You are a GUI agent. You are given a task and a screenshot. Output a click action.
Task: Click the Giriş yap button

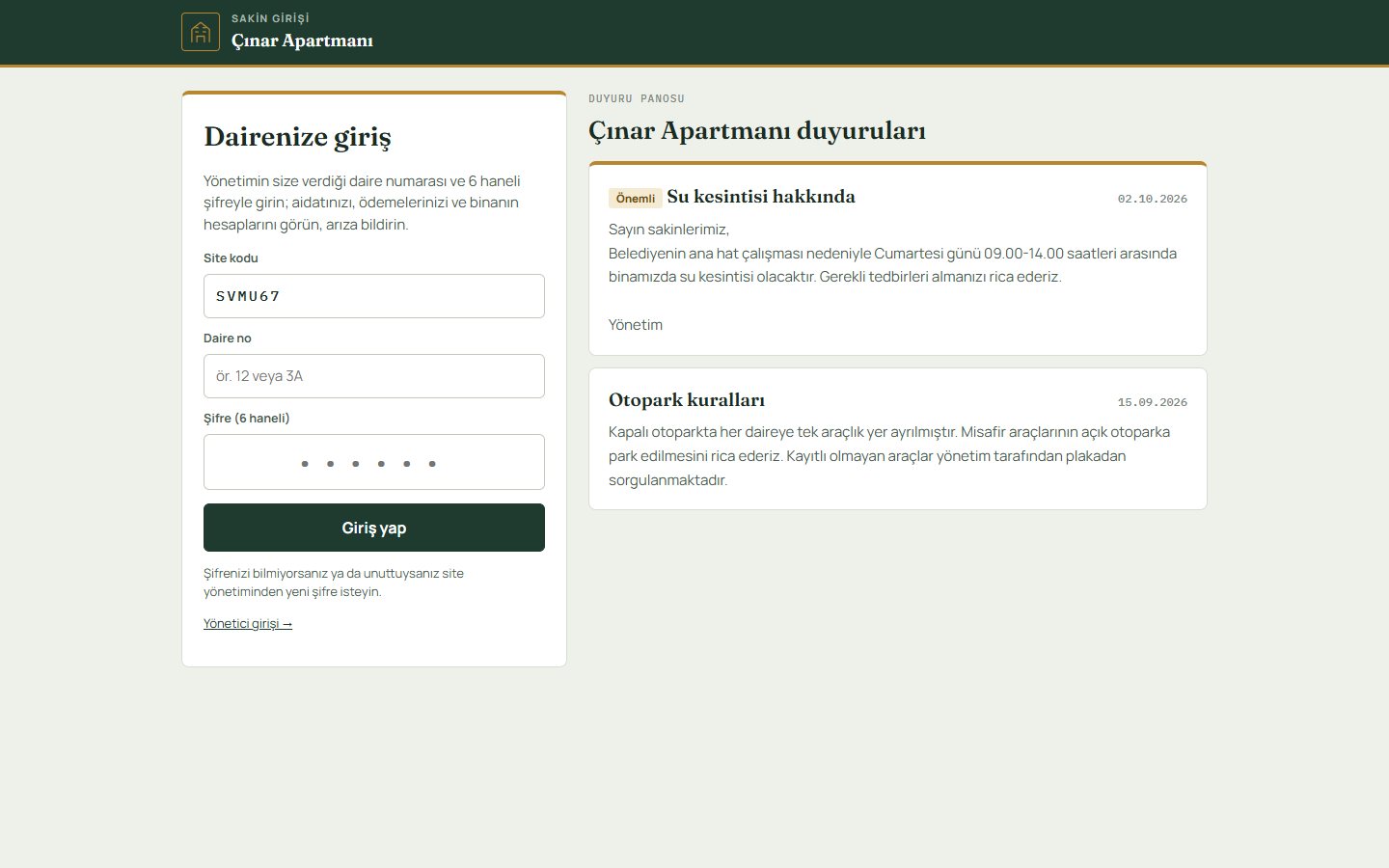374,528
